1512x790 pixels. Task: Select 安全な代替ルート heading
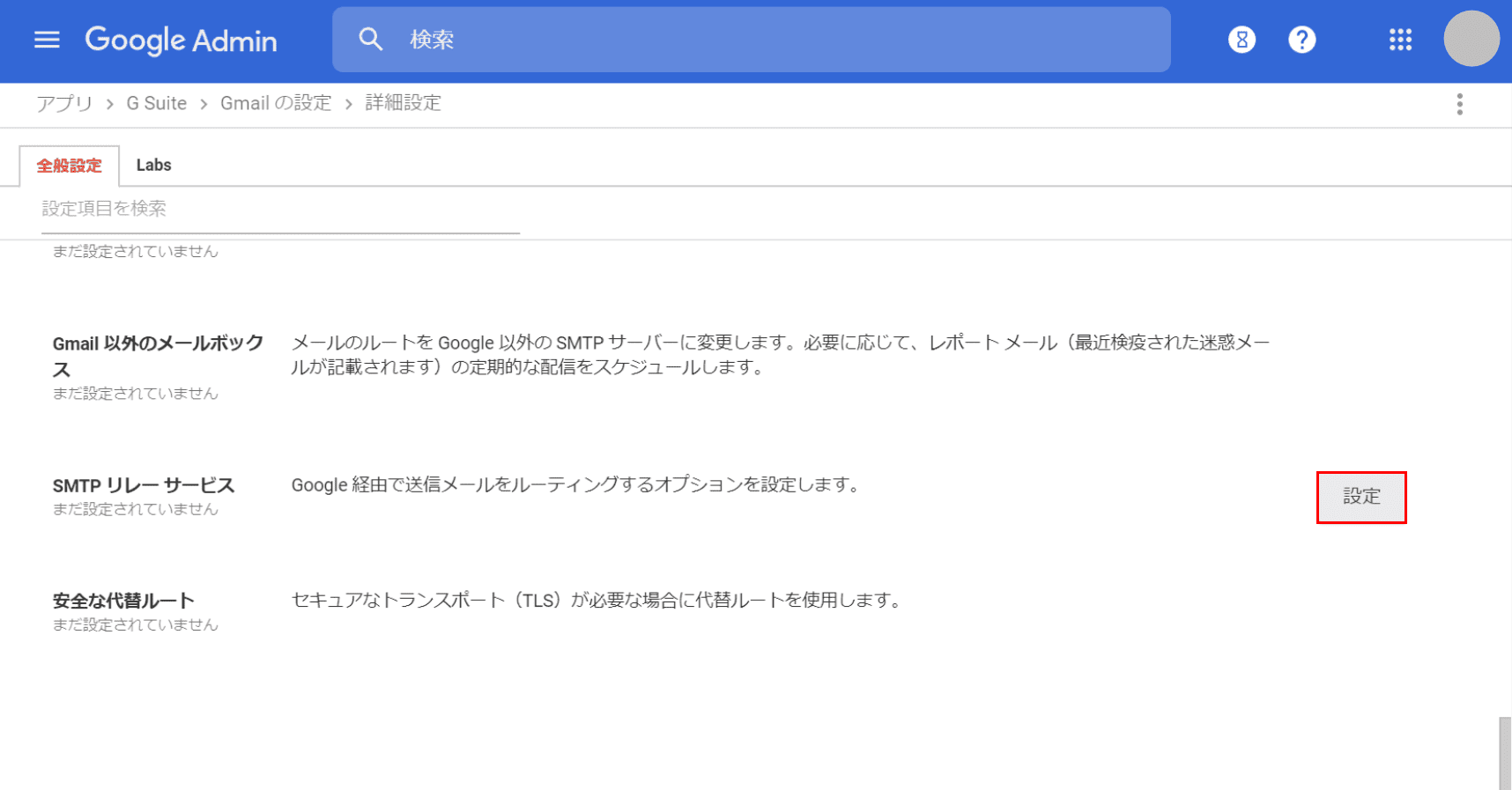(123, 601)
